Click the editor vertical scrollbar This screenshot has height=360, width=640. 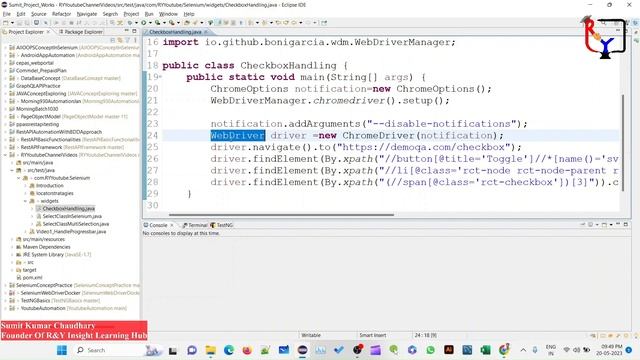pyautogui.click(x=623, y=142)
